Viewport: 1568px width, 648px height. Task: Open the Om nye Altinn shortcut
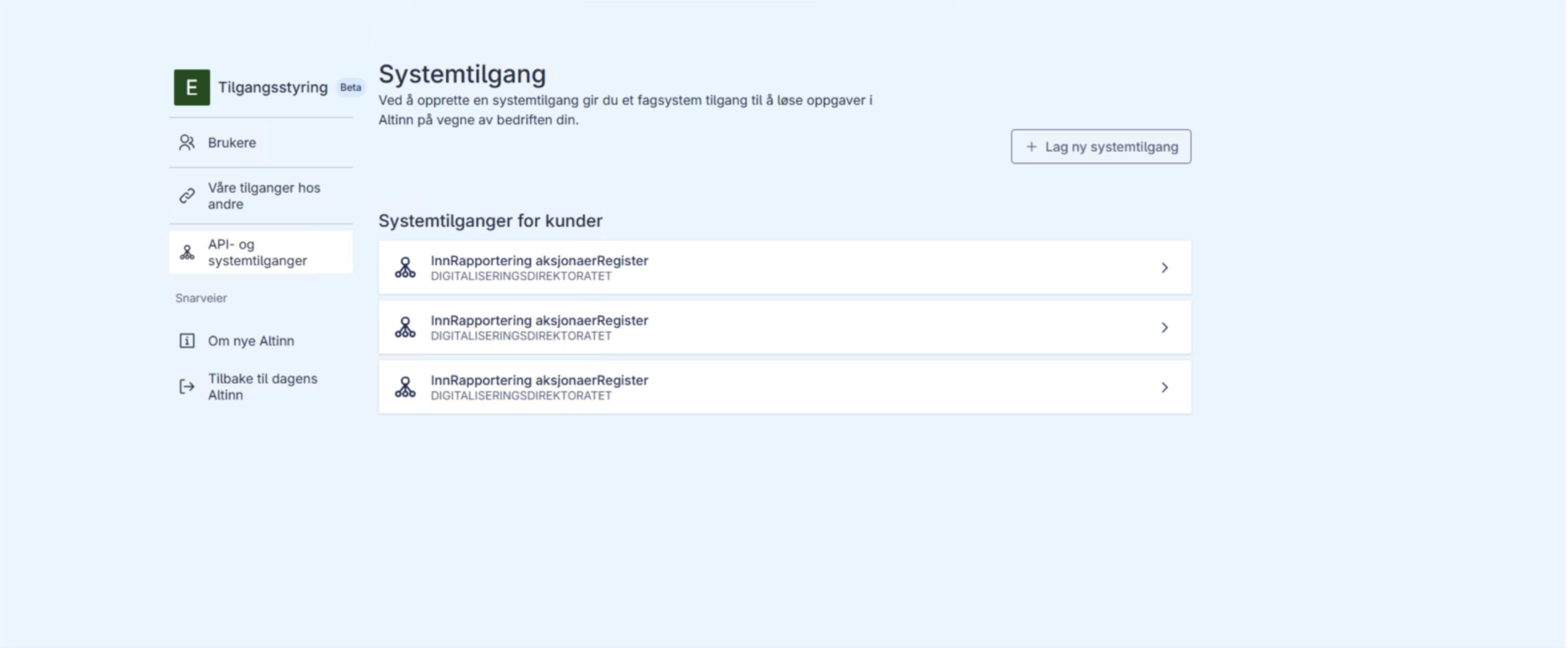pos(251,341)
